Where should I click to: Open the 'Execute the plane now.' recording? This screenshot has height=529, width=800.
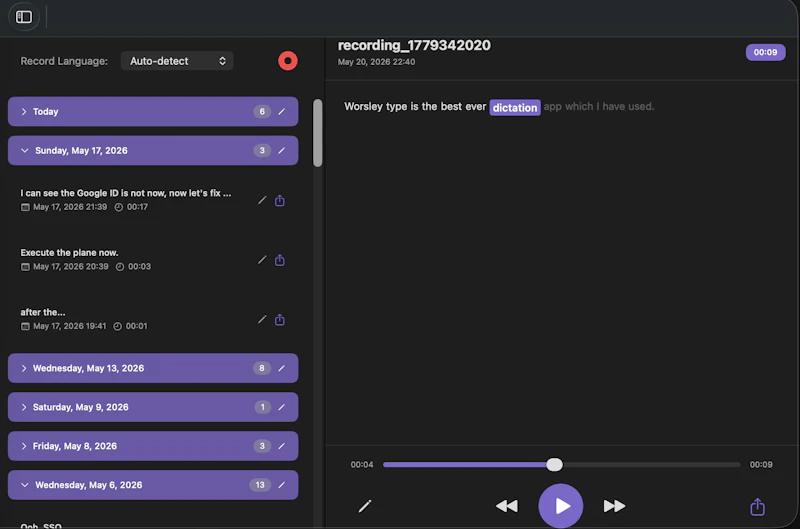pyautogui.click(x=153, y=260)
